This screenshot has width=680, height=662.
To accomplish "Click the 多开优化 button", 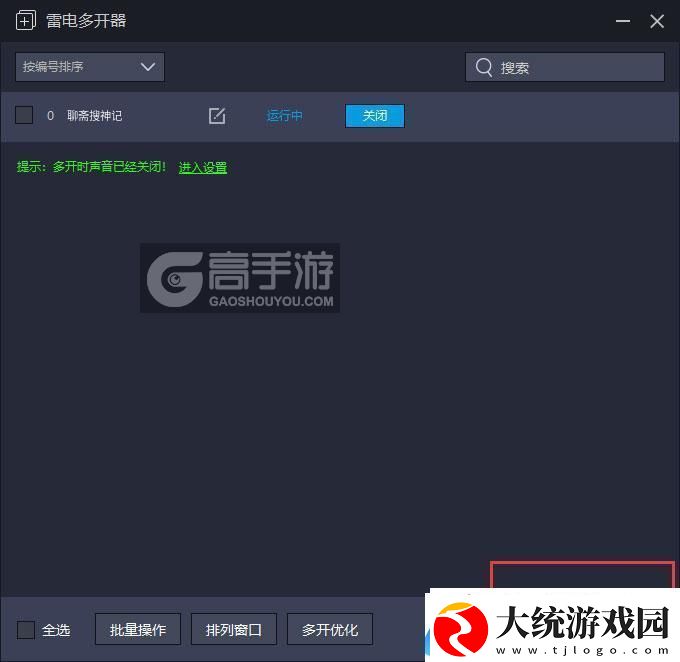I will (x=330, y=629).
